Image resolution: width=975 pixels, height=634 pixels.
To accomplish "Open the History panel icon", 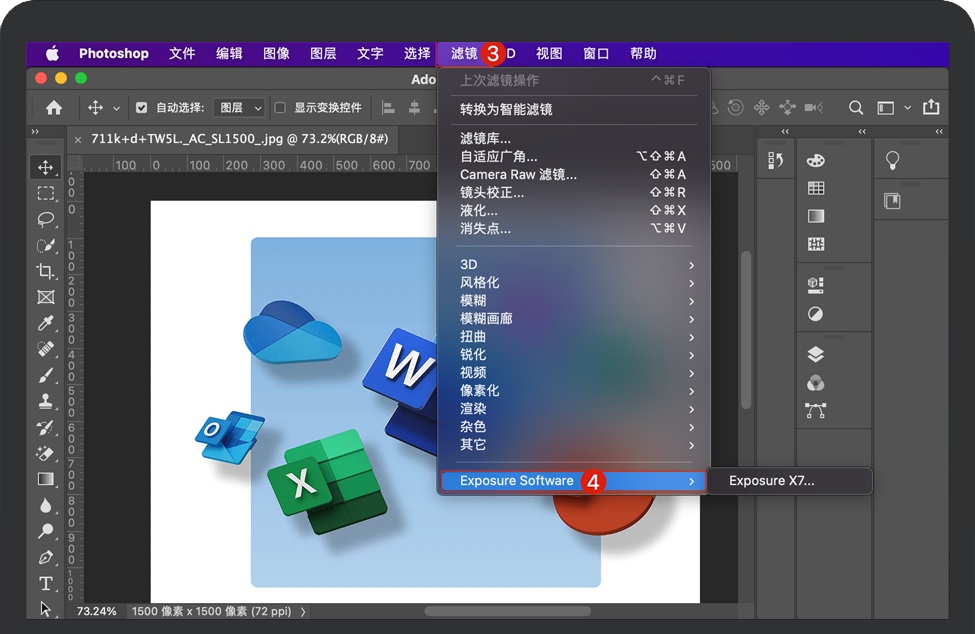I will pos(775,160).
